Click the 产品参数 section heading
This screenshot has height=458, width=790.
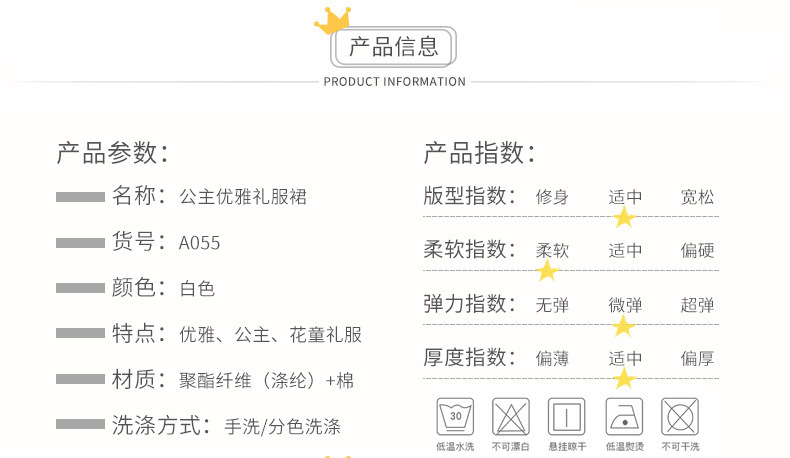pyautogui.click(x=112, y=153)
